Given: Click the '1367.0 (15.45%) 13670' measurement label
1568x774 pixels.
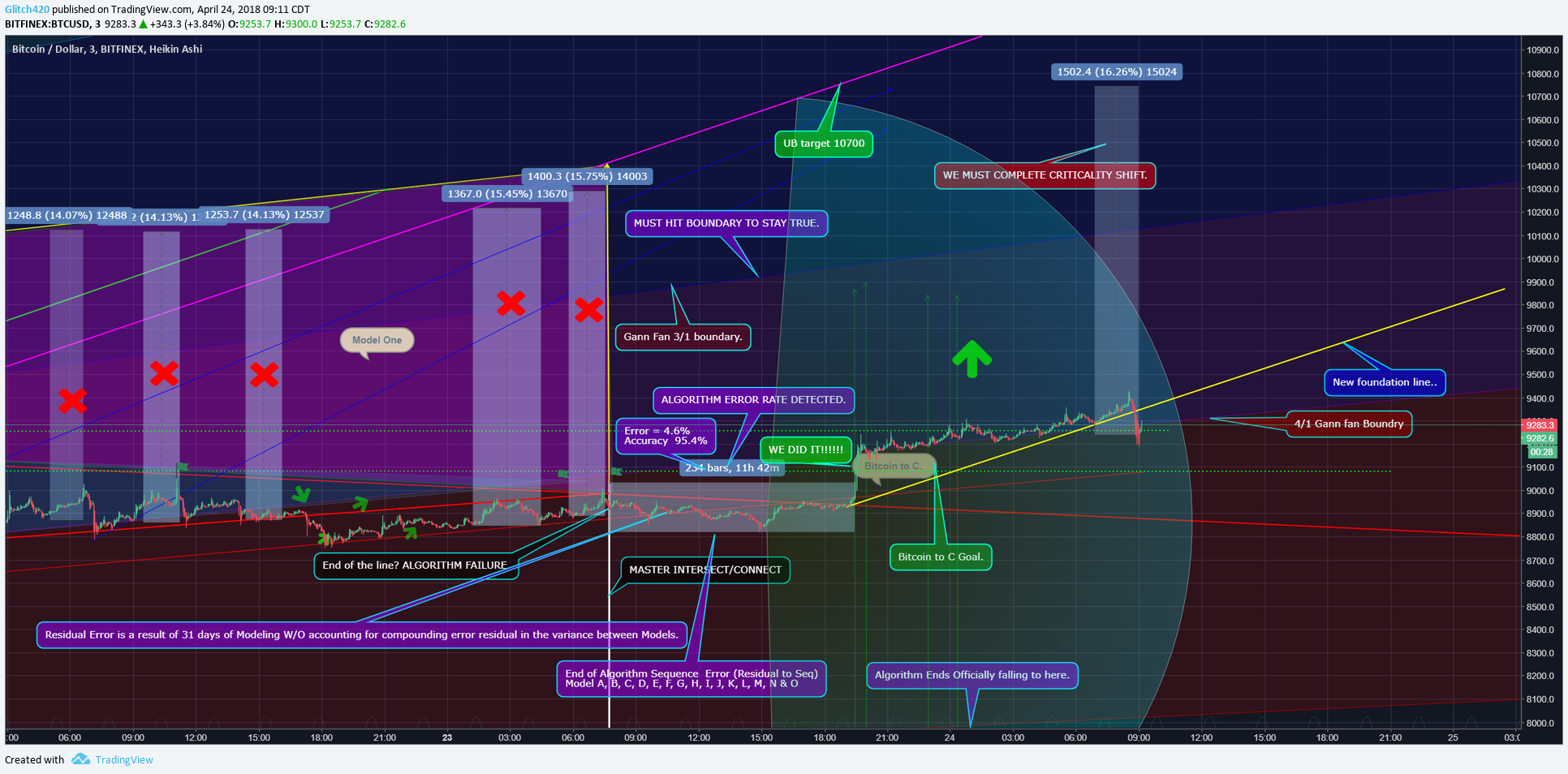Looking at the screenshot, I should coord(507,194).
